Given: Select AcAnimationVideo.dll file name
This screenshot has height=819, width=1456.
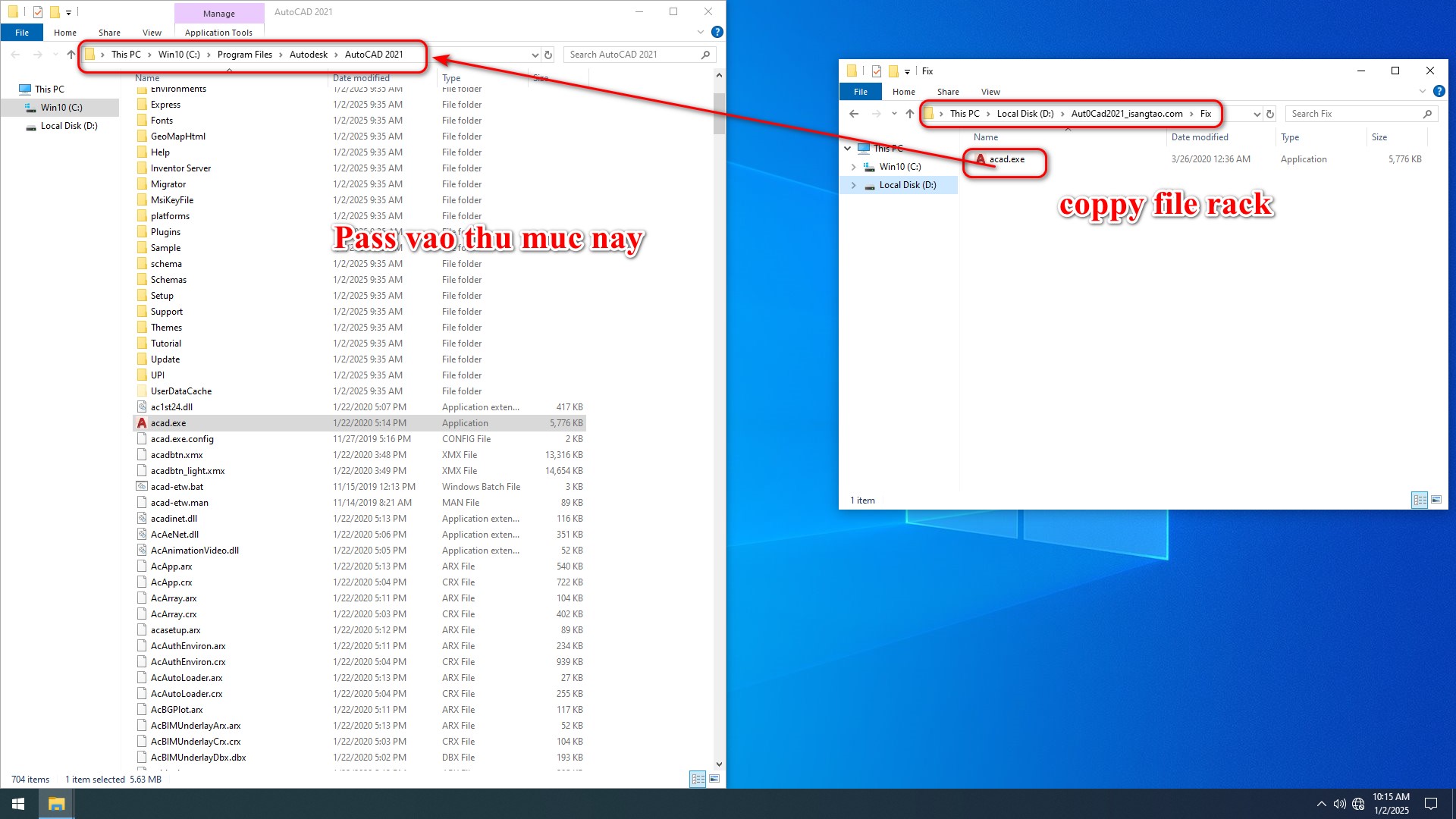Looking at the screenshot, I should [195, 551].
